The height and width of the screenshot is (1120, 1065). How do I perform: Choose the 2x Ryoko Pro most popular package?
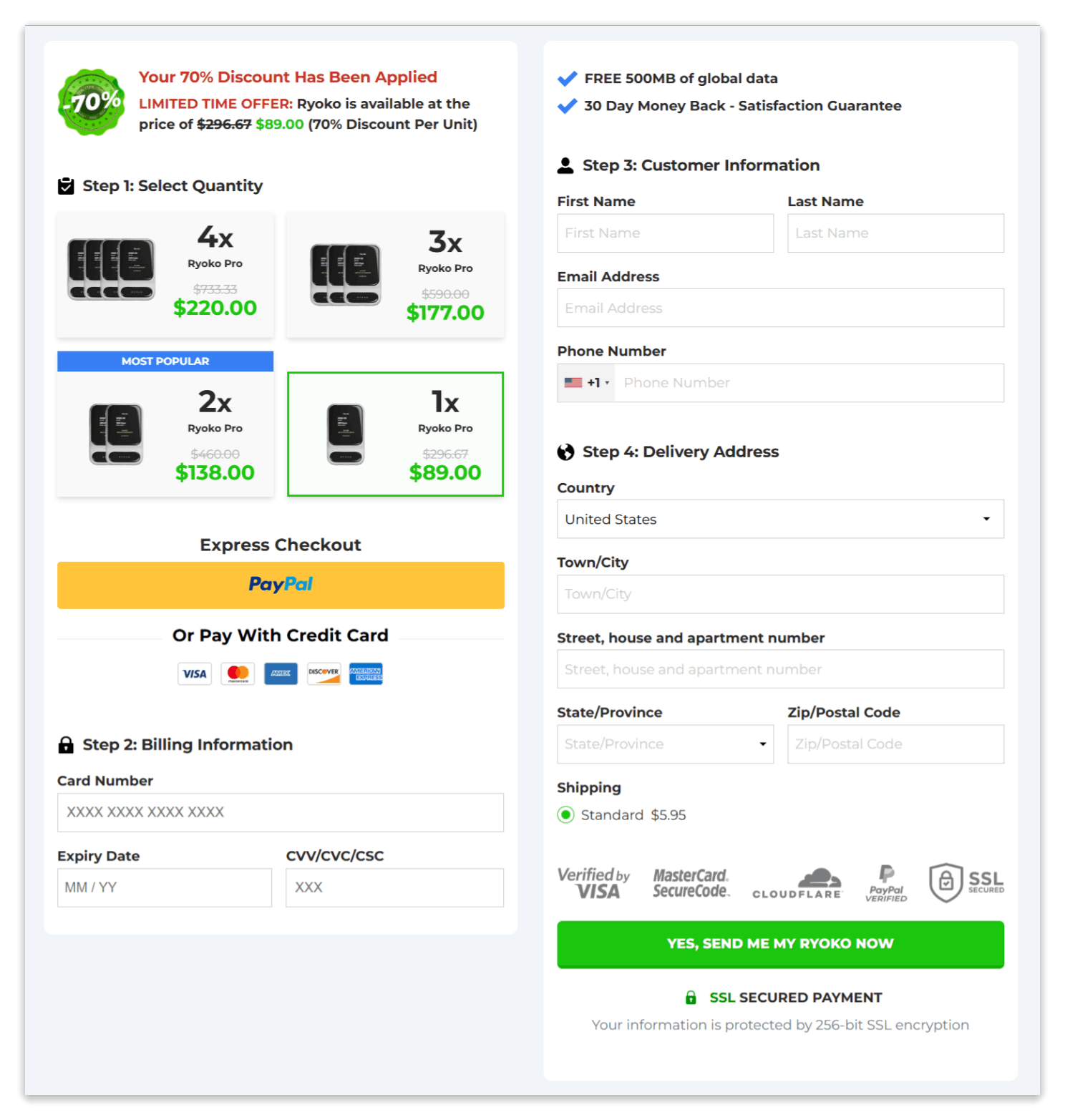pos(165,424)
